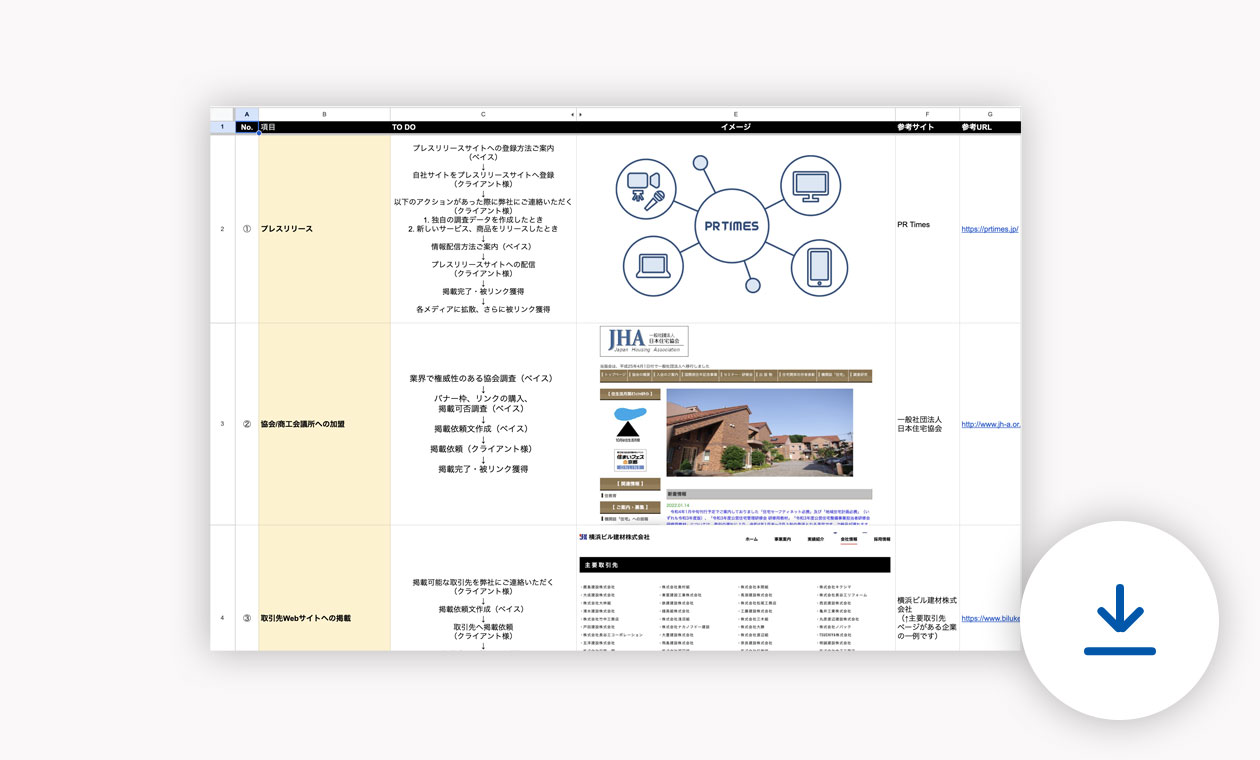Open the https://www.biluke link
This screenshot has width=1260, height=760.
(991, 618)
